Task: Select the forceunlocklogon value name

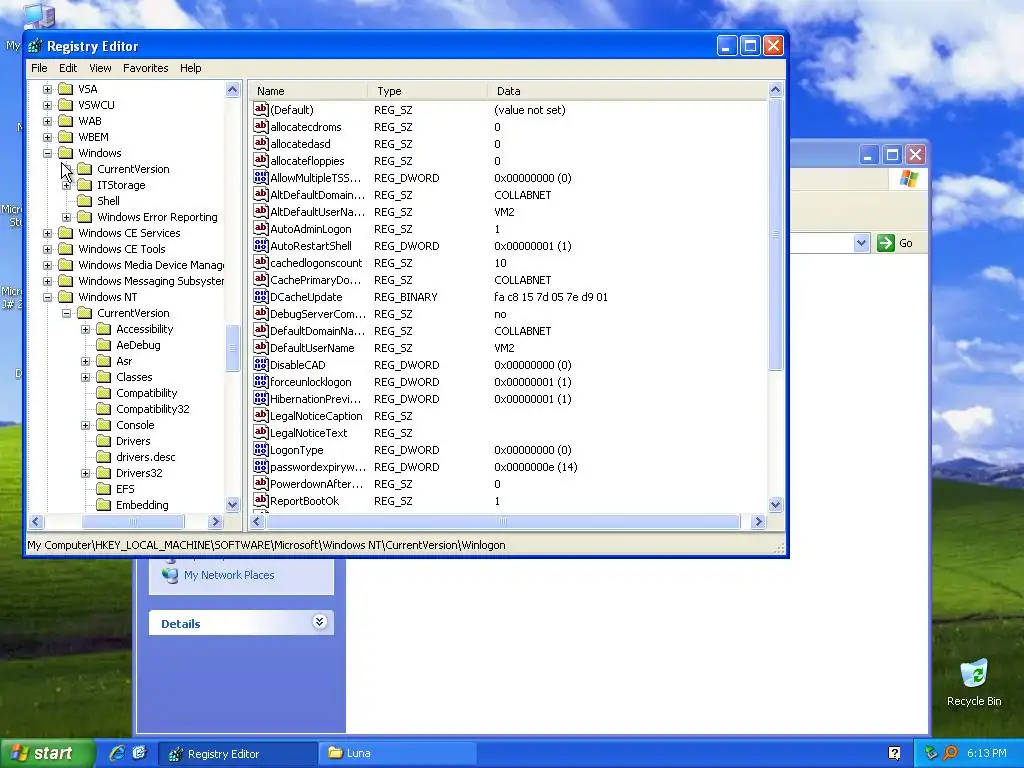Action: point(311,382)
